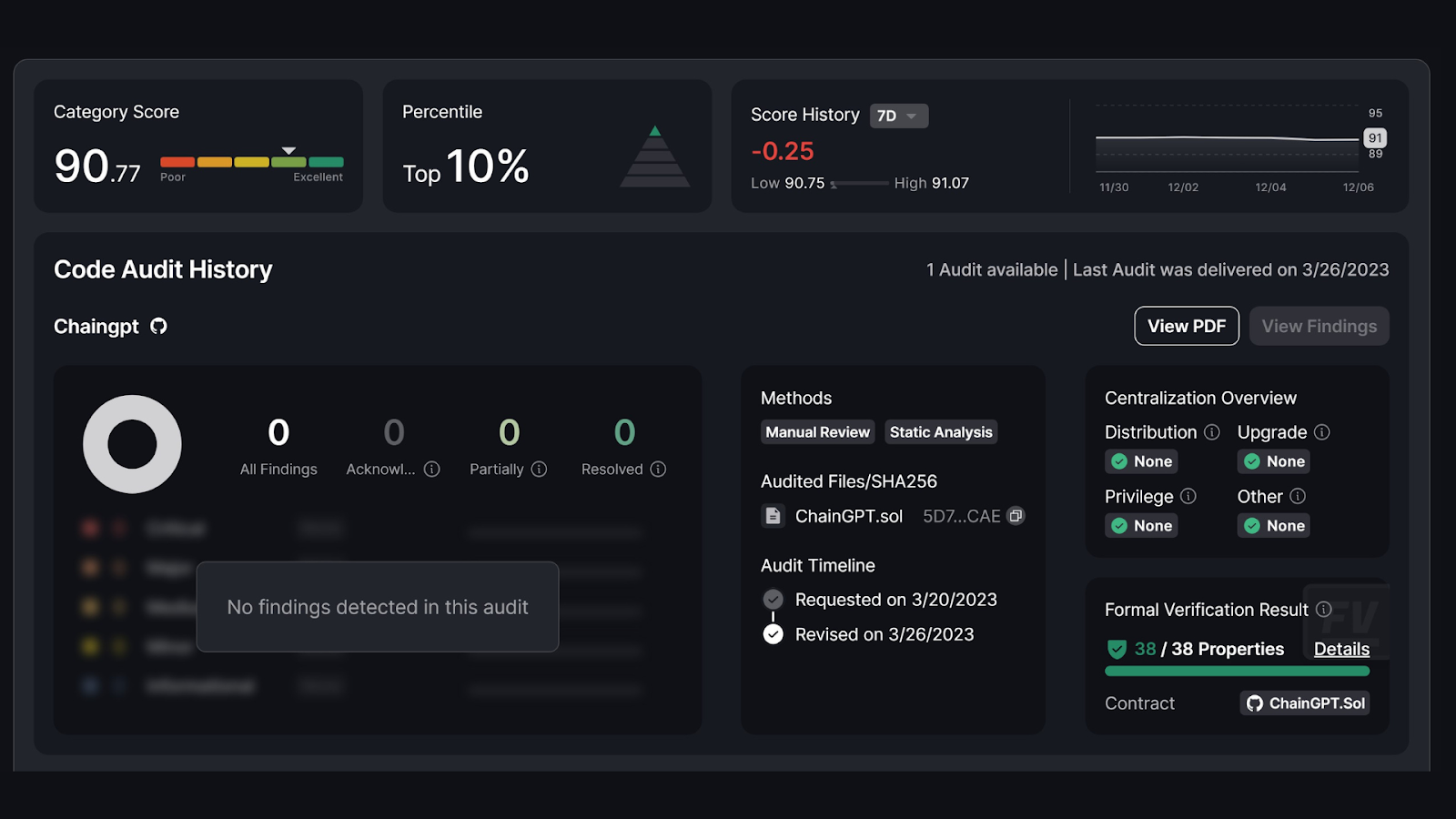Screen dimensions: 1456x819
Task: Click the ChainGPT.sol file icon
Action: [773, 516]
